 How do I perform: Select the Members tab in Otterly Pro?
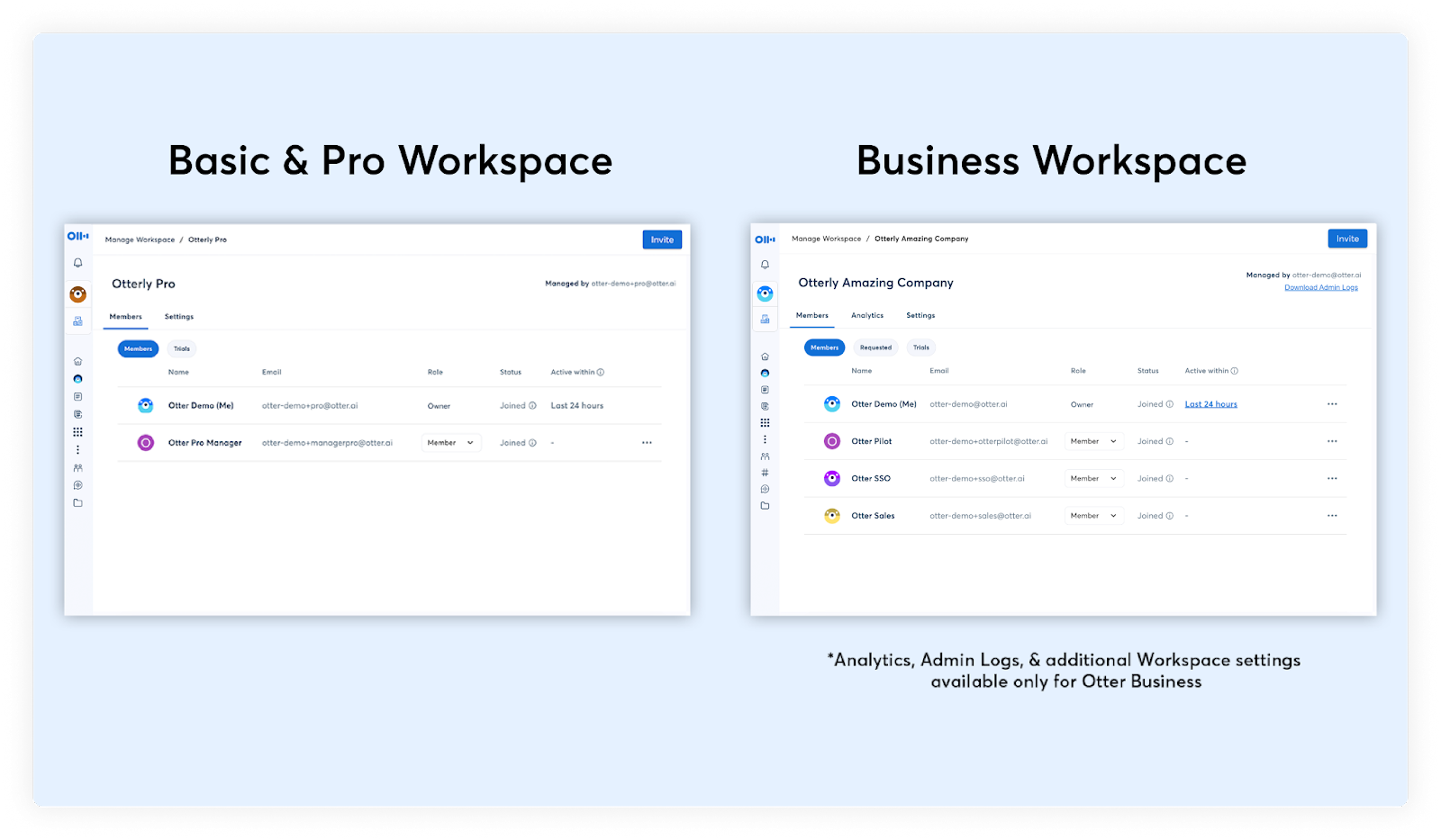click(126, 317)
